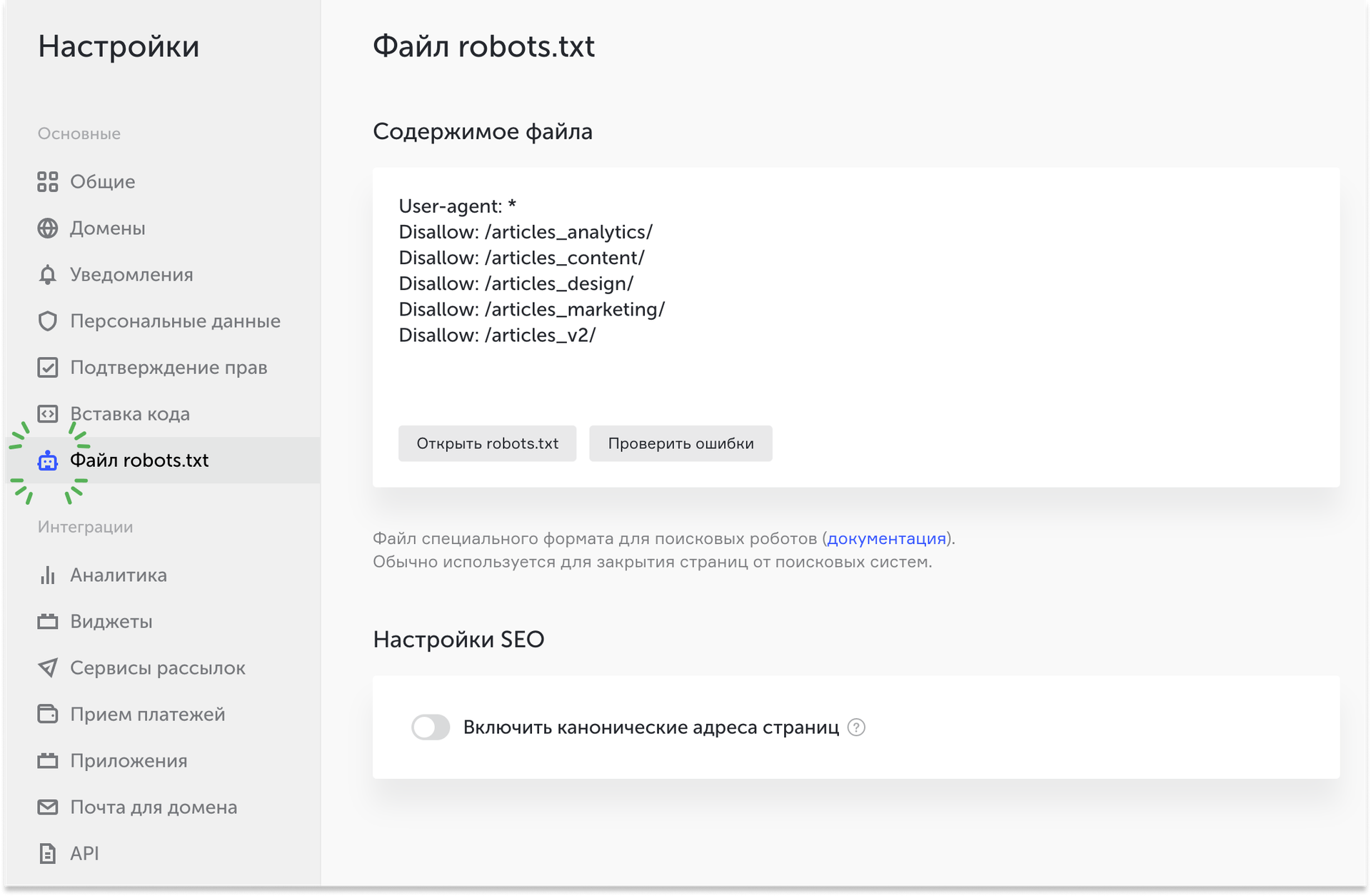Image resolution: width=1371 pixels, height=896 pixels.
Task: Select Персональные данные in the sidebar
Action: click(163, 321)
